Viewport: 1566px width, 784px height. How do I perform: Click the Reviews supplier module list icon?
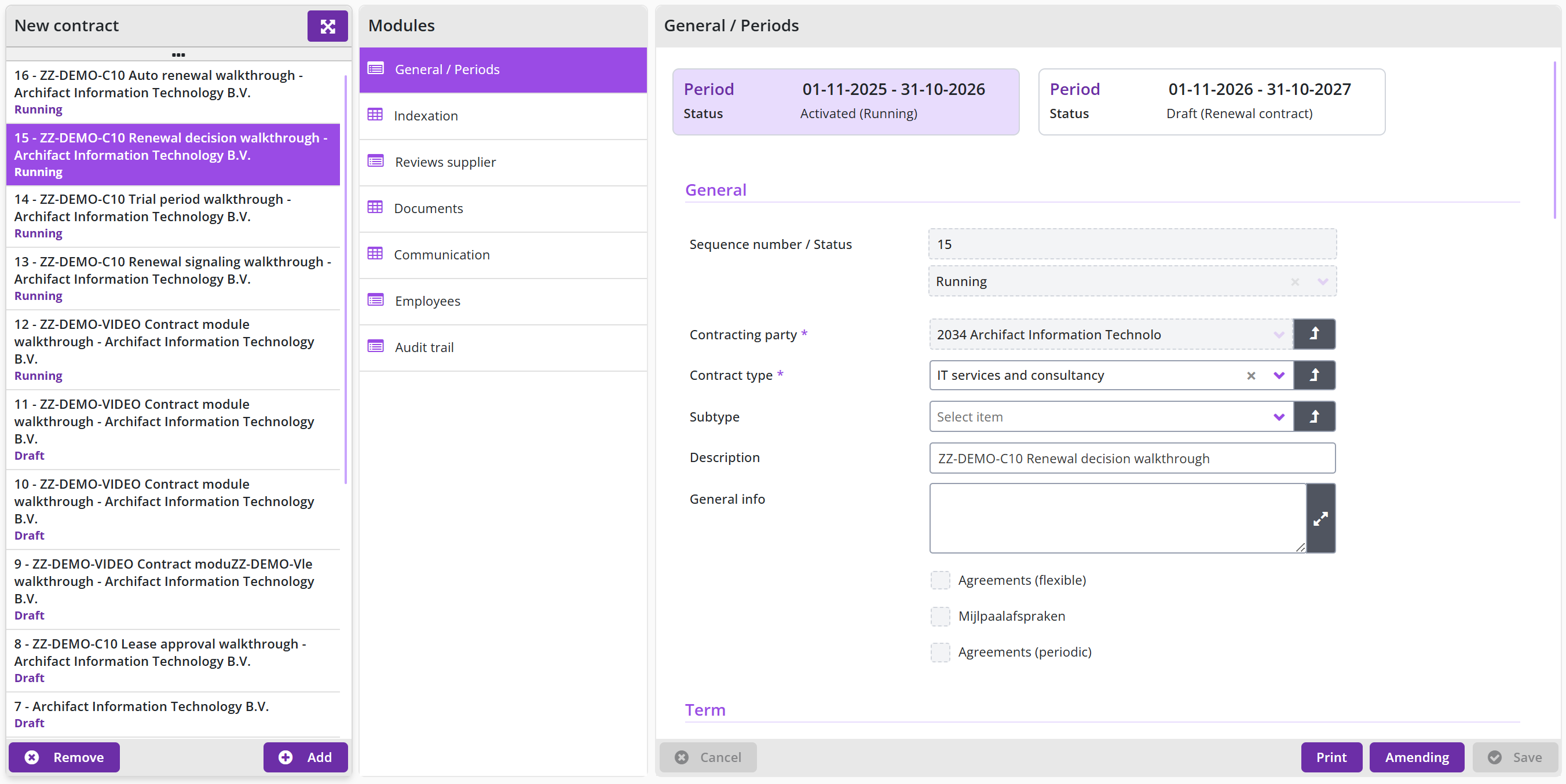pyautogui.click(x=375, y=162)
